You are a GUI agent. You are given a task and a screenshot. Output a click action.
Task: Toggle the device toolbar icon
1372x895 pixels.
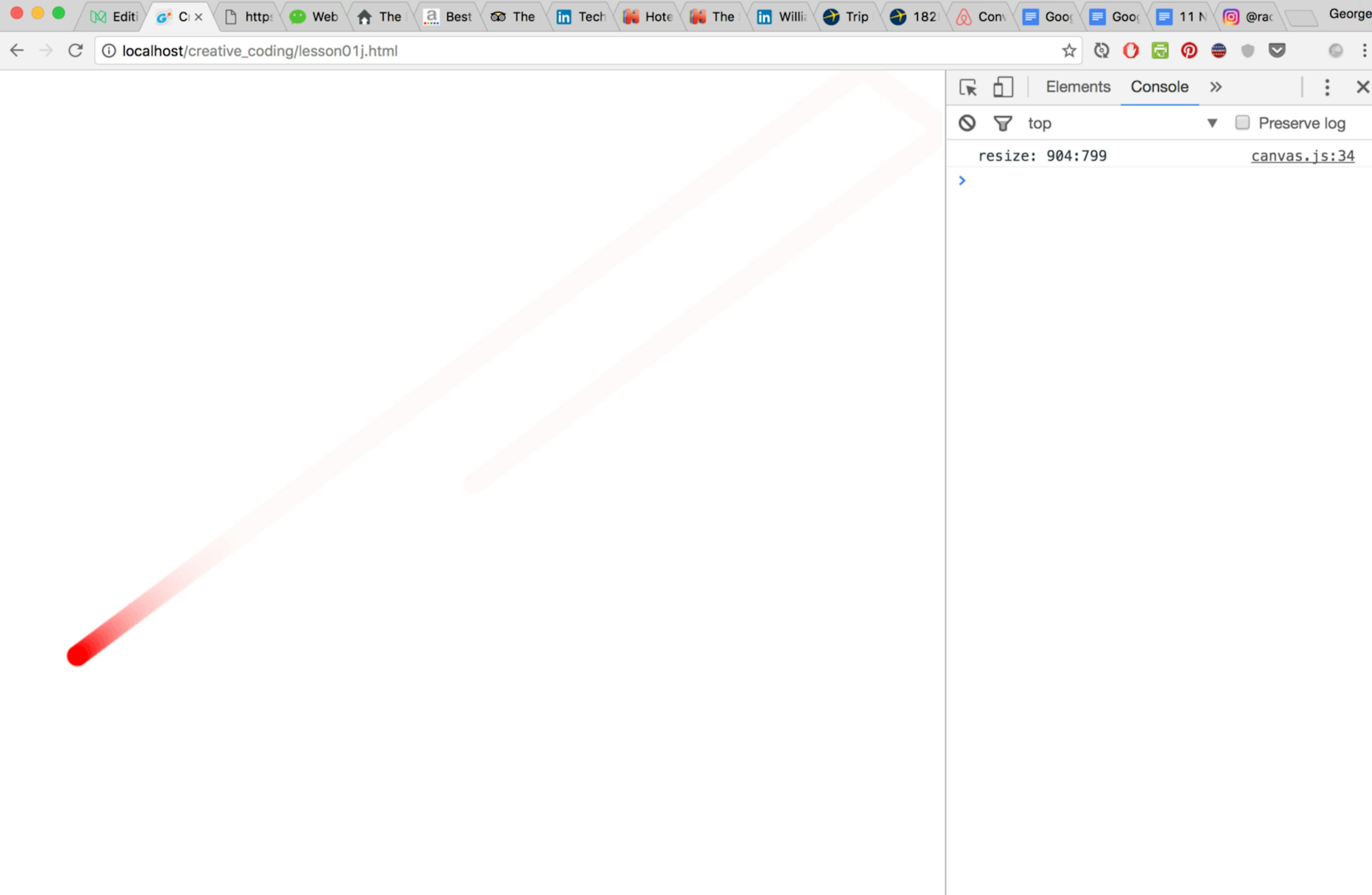point(1003,87)
